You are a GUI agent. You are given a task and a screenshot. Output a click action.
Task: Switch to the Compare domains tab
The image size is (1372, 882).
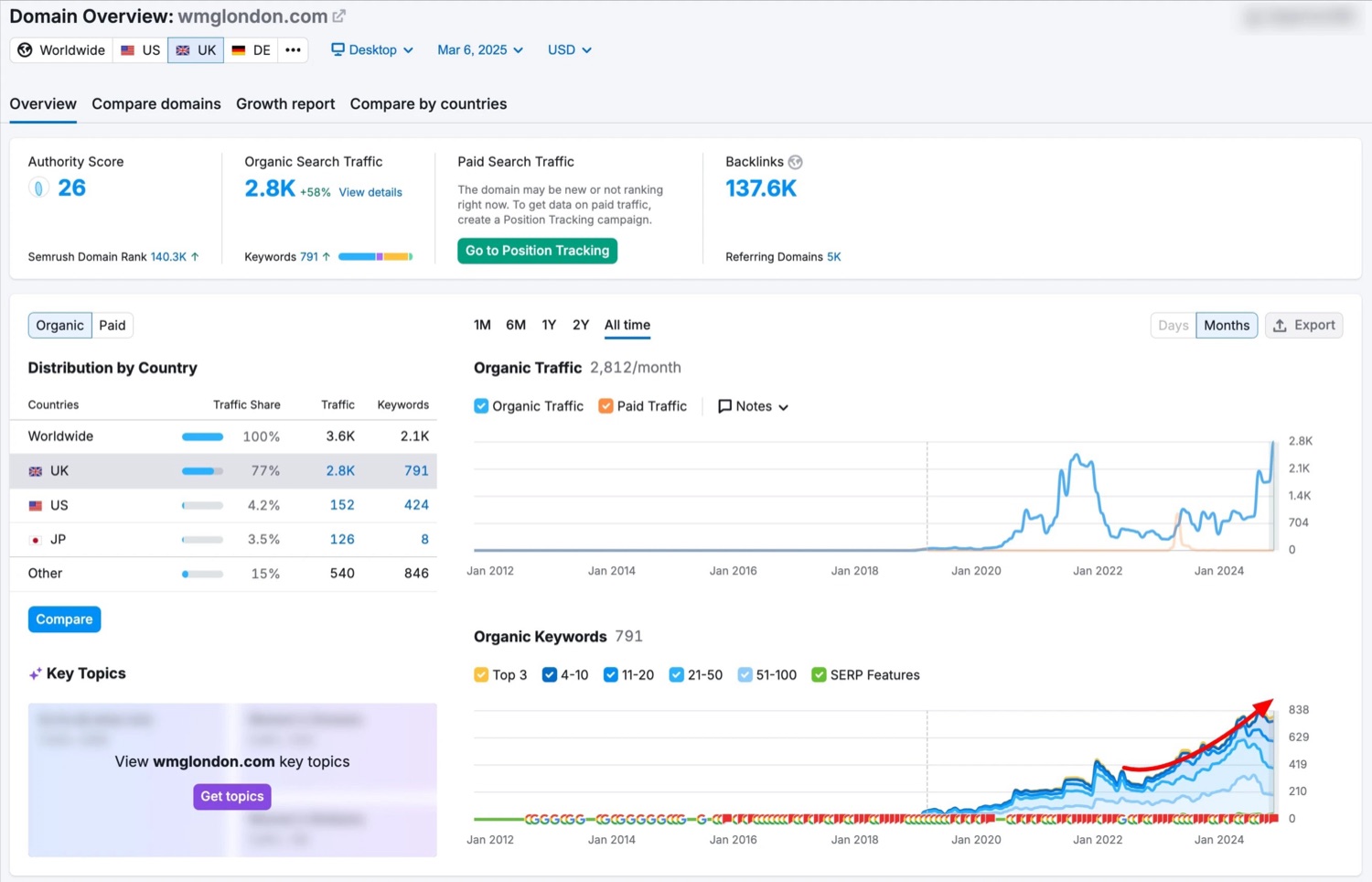[x=156, y=104]
